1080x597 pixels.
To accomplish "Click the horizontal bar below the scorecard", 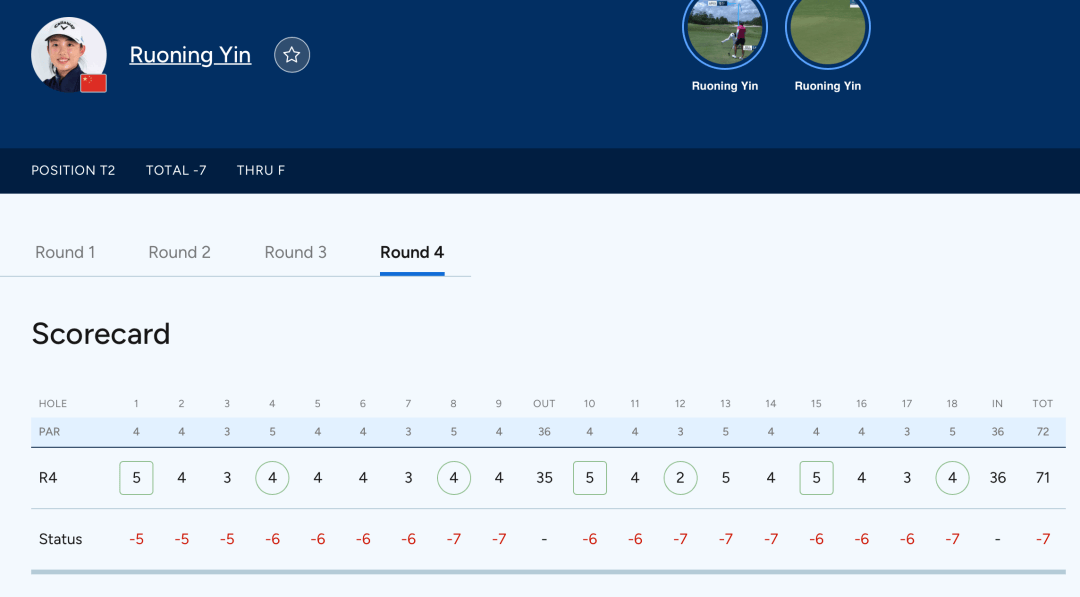I will coord(548,572).
